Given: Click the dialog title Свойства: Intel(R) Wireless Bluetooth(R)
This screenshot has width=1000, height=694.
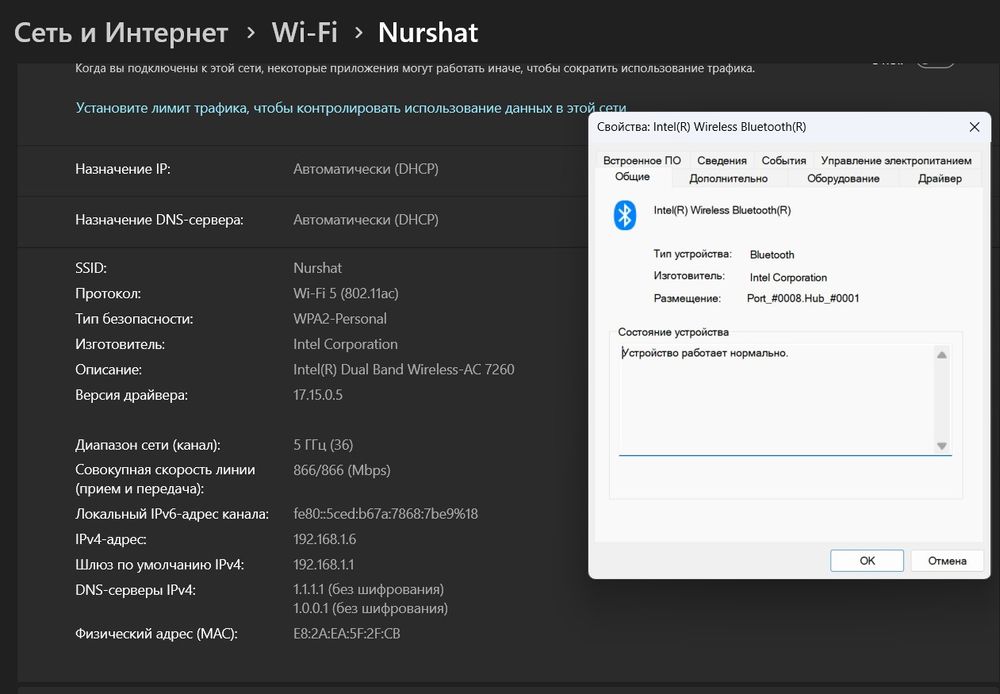Looking at the screenshot, I should click(702, 127).
